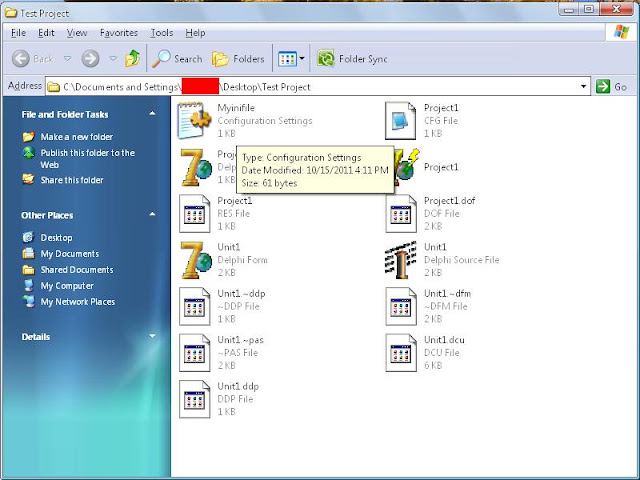640x480 pixels.
Task: Expand the Address bar dropdown
Action: [584, 87]
